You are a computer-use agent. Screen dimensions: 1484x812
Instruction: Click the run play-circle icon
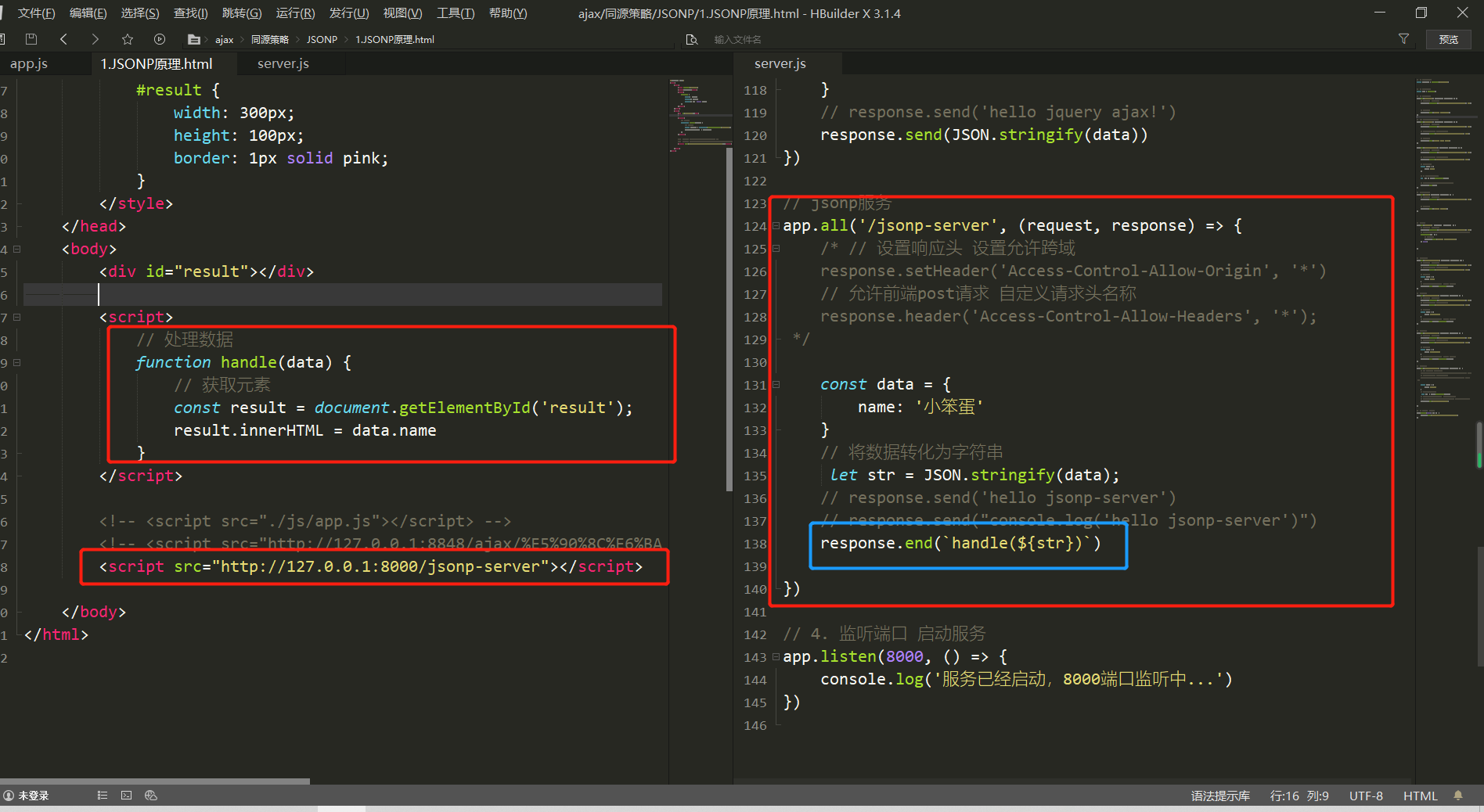coord(160,39)
